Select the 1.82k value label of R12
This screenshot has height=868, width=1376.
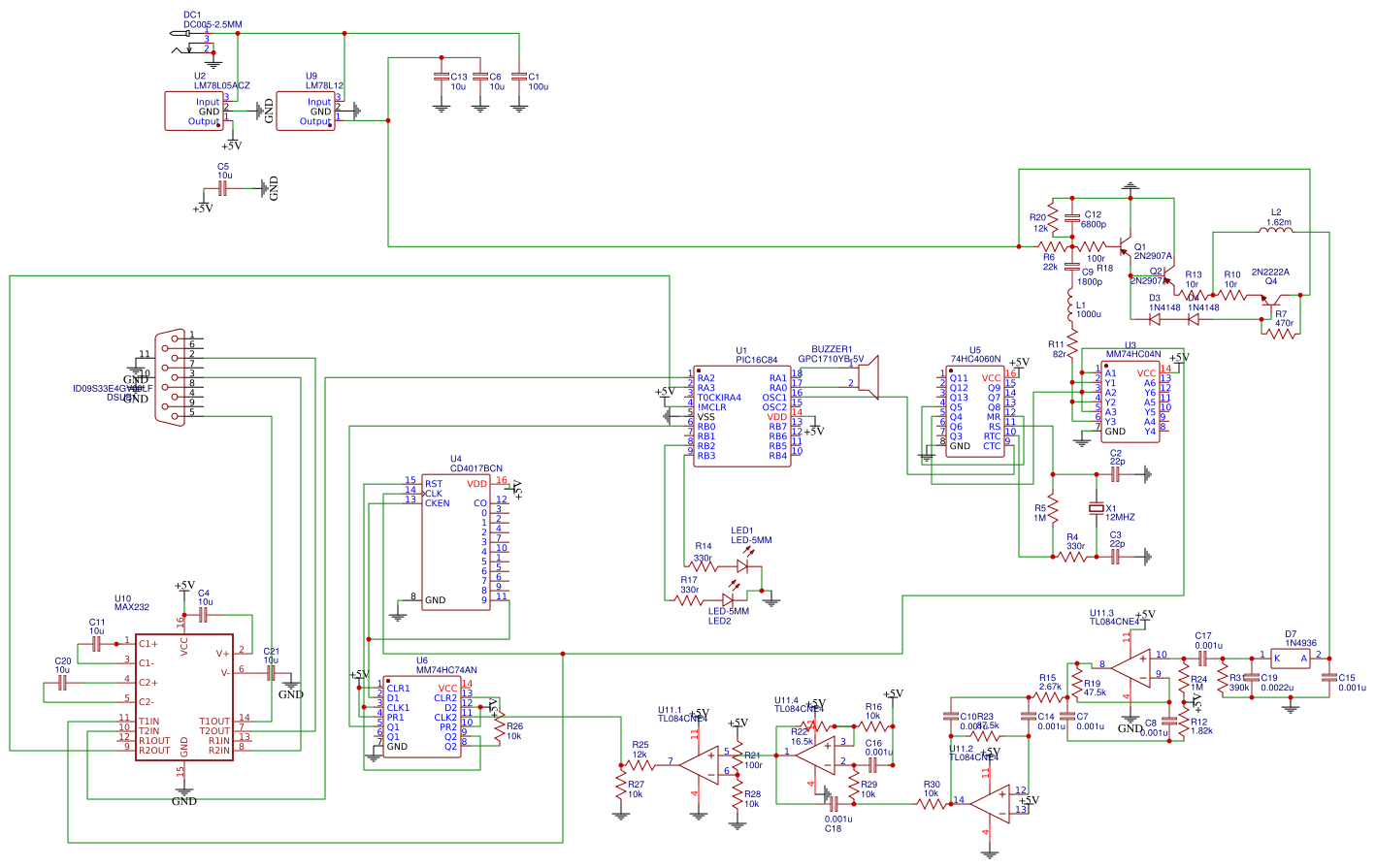tap(1201, 731)
